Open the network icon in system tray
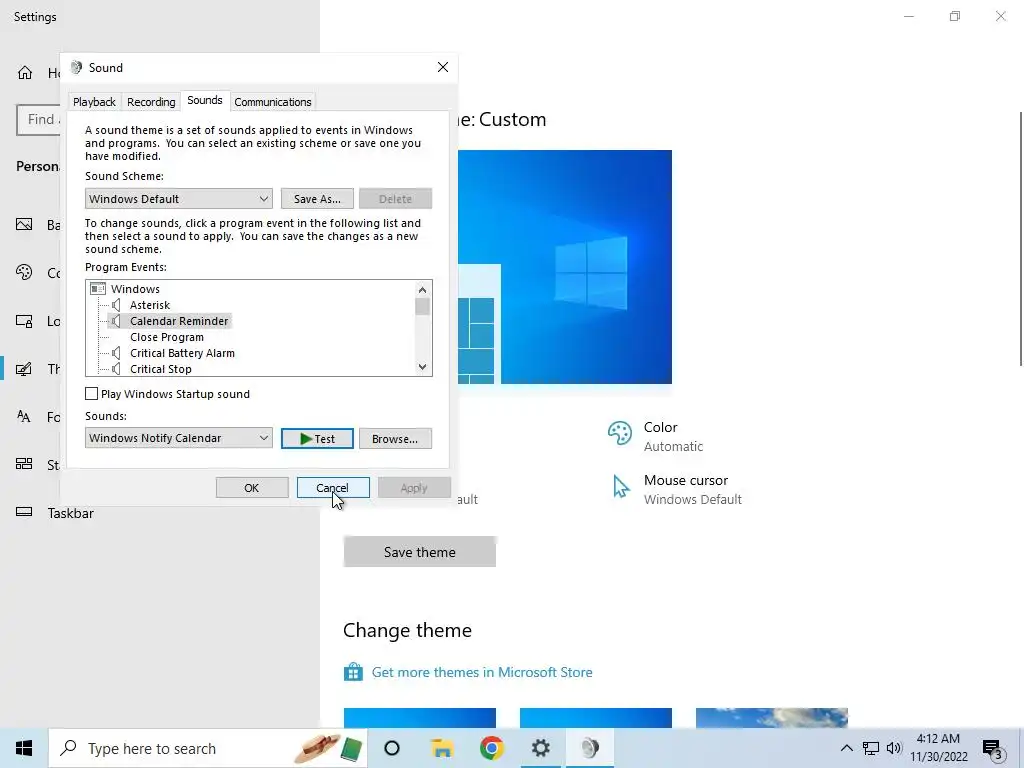This screenshot has width=1024, height=768. 871,748
